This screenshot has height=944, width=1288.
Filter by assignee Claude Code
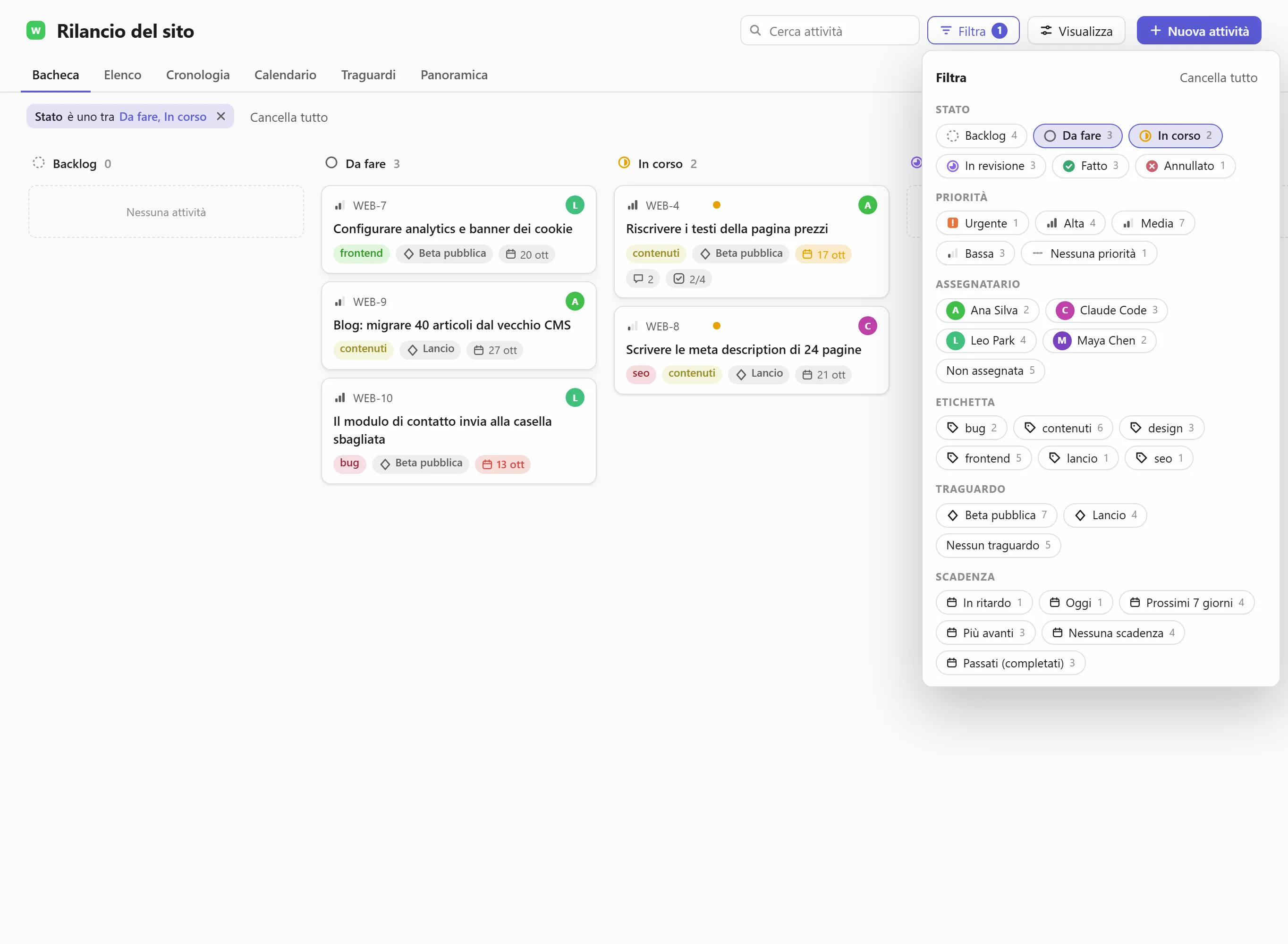coord(1106,310)
